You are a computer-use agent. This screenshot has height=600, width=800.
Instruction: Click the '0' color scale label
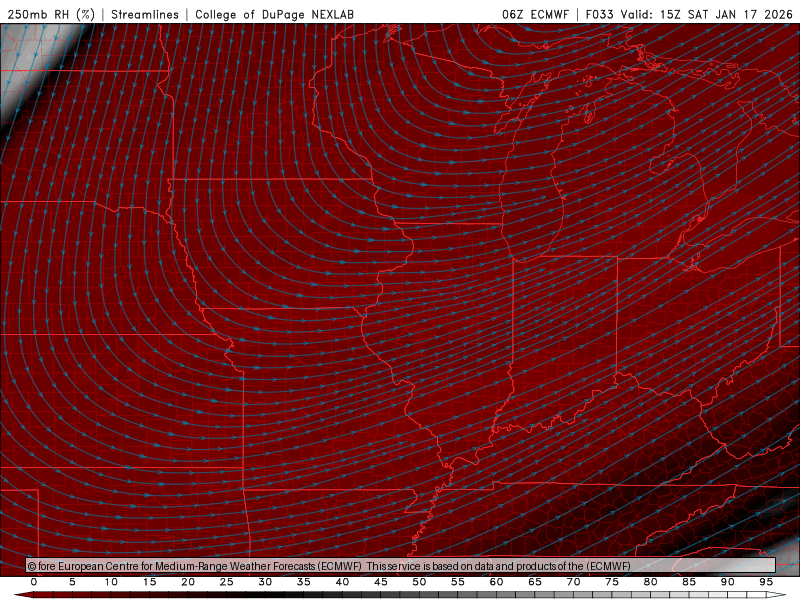(x=34, y=582)
